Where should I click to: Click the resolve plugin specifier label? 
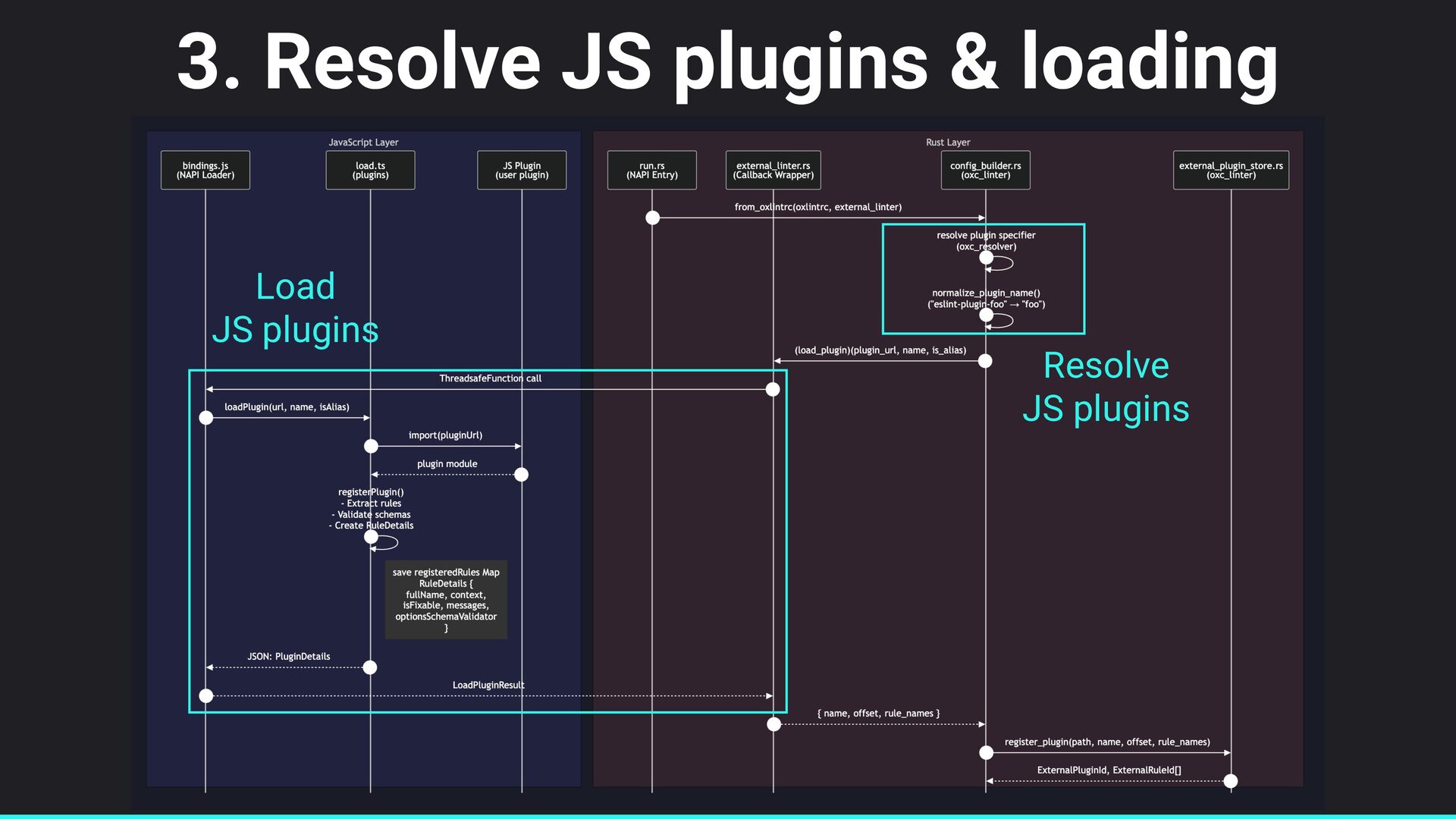[x=986, y=240]
